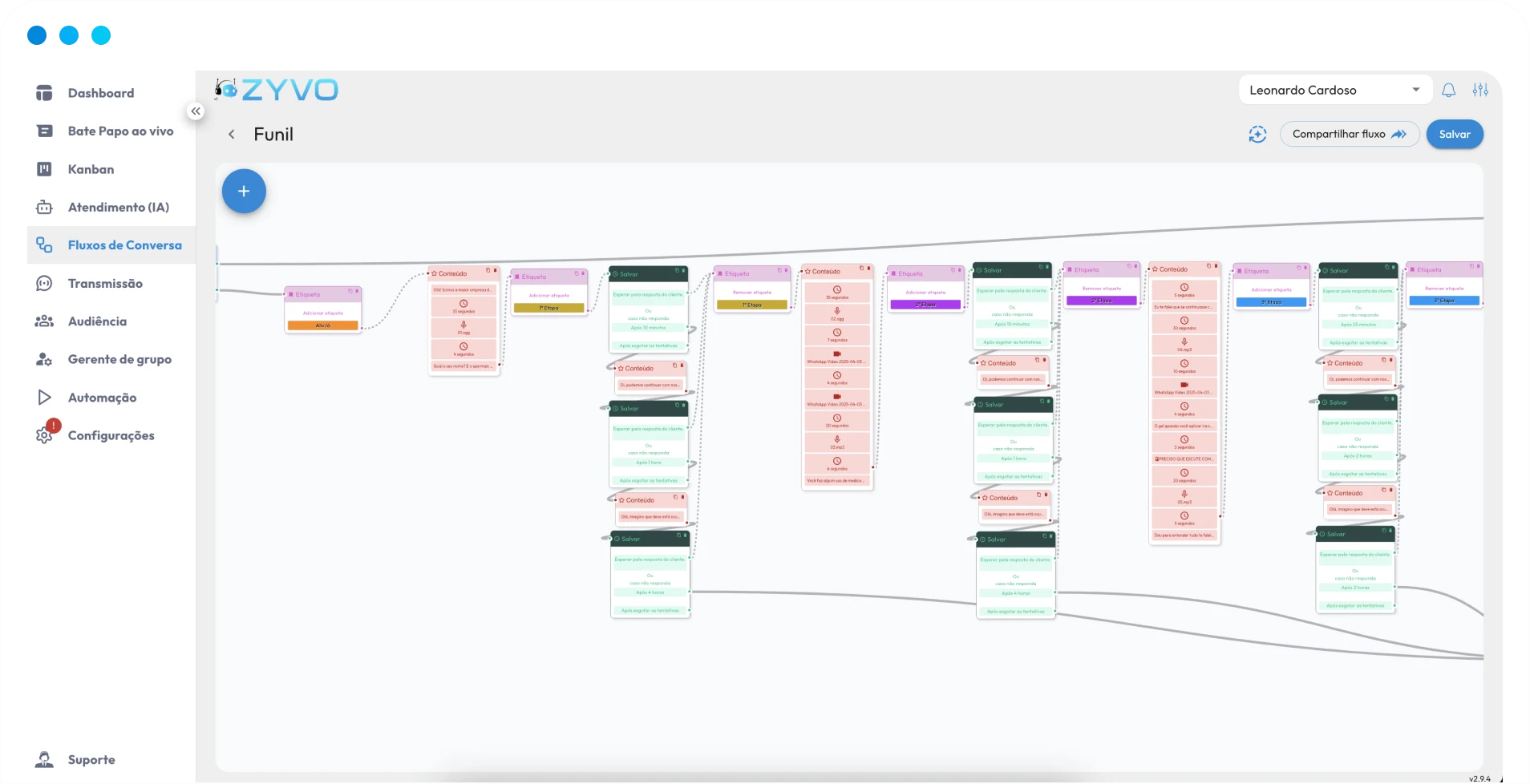Open Bate Papo ao vivo menu
This screenshot has height=784, width=1530.
click(120, 131)
